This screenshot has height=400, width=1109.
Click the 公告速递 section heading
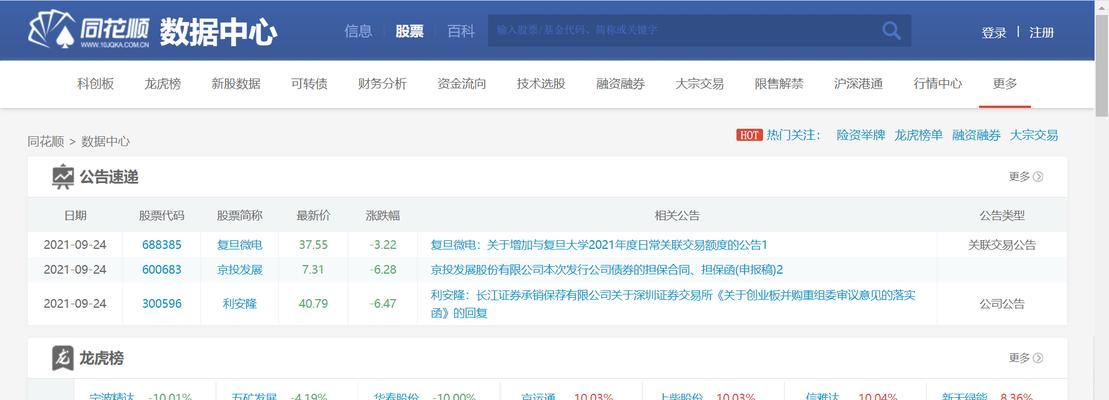tap(109, 177)
